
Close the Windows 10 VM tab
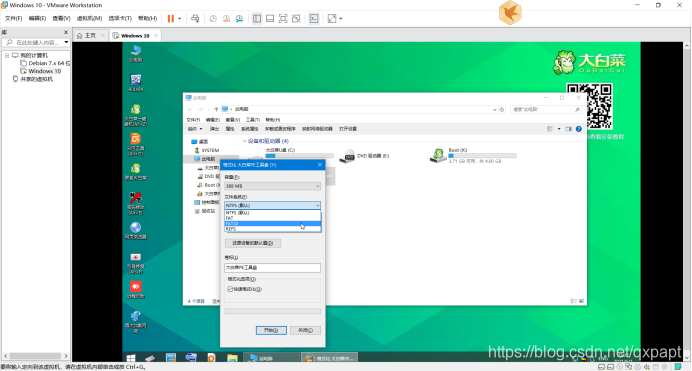click(x=156, y=36)
